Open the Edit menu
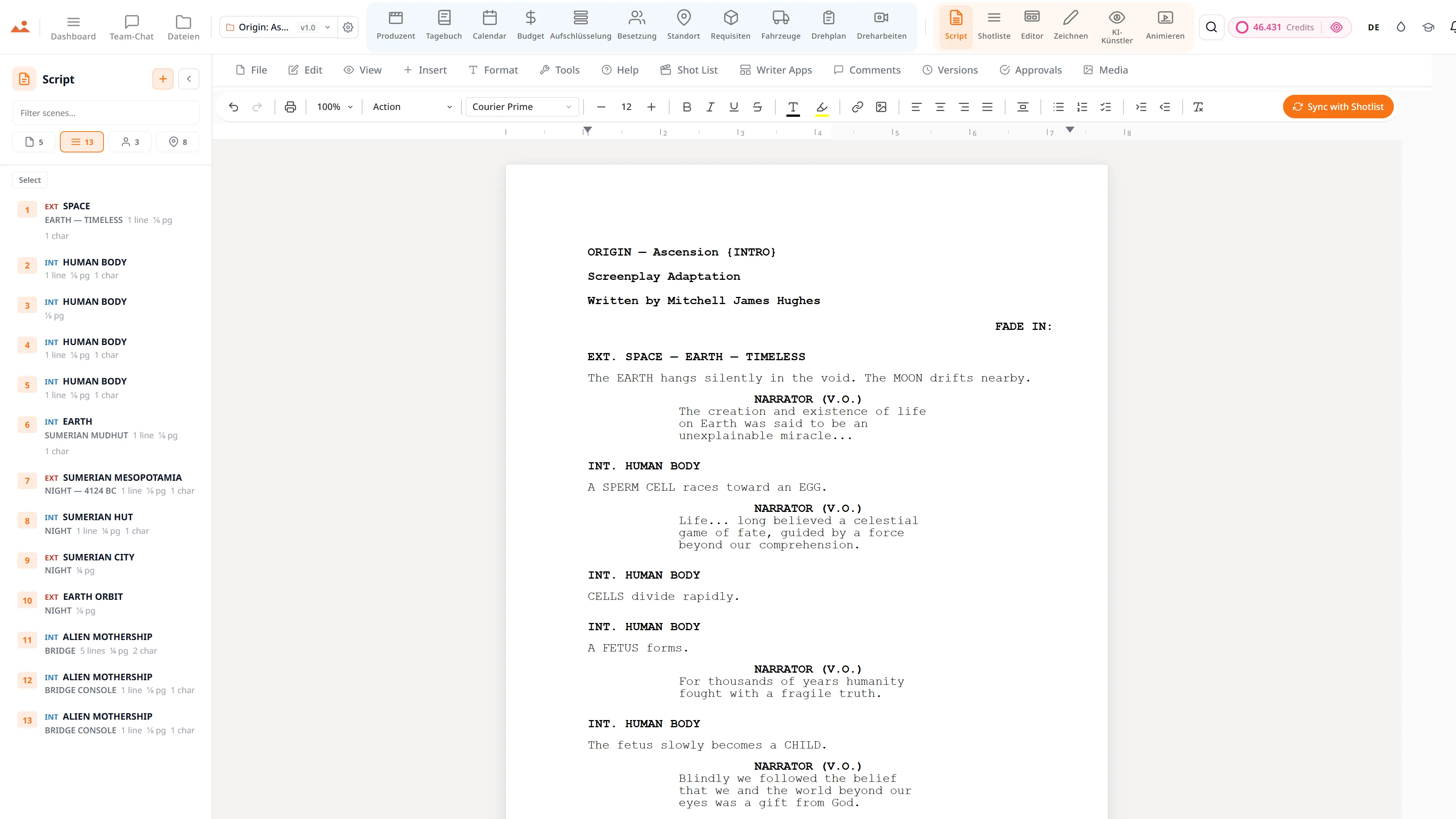1456x819 pixels. click(x=305, y=70)
